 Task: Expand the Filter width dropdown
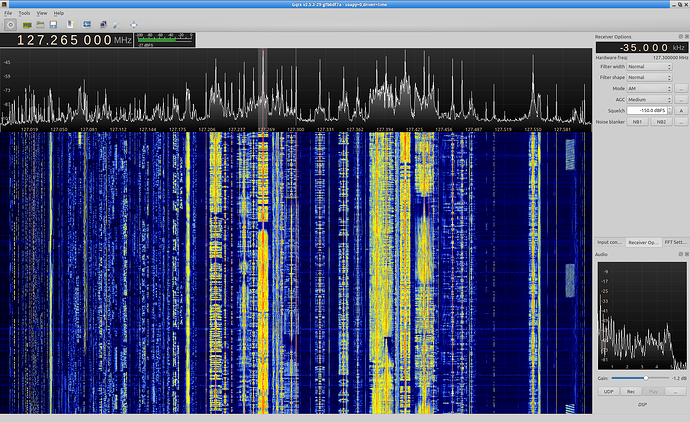point(649,66)
